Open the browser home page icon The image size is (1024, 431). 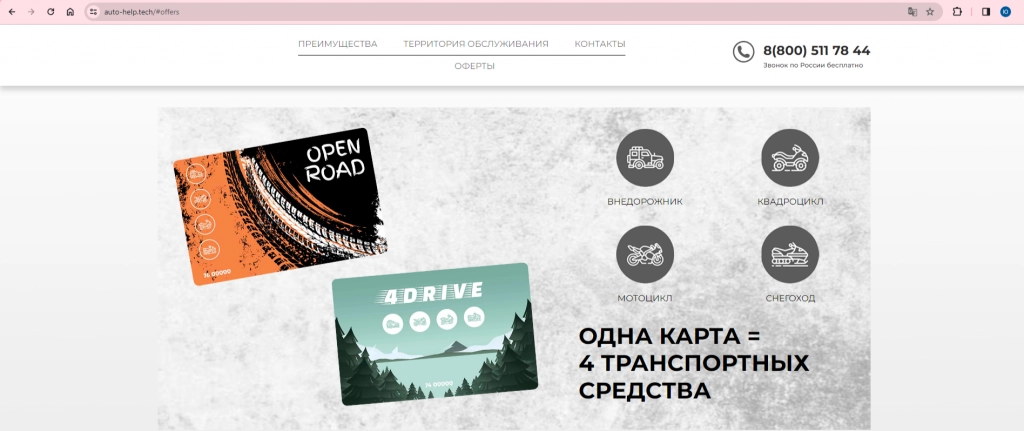tap(70, 12)
